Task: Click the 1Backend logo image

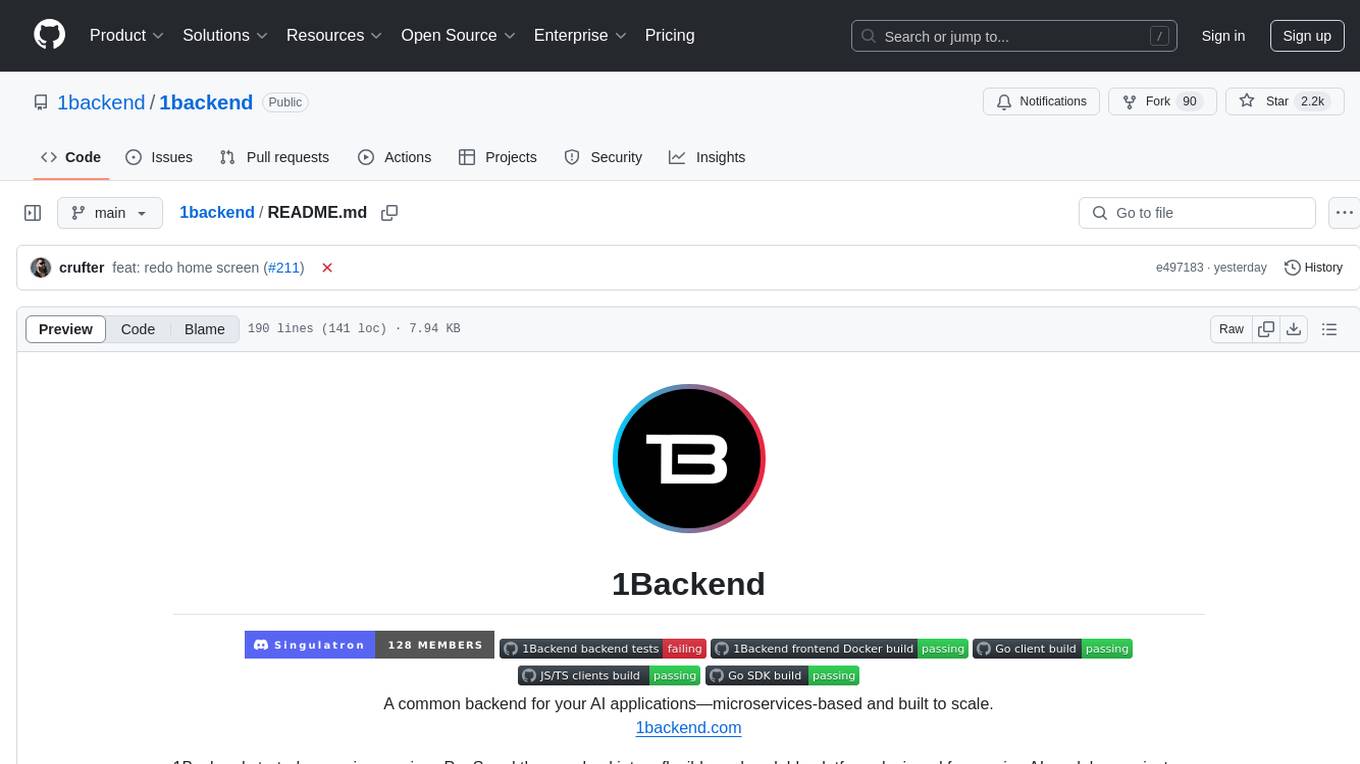Action: [x=689, y=459]
